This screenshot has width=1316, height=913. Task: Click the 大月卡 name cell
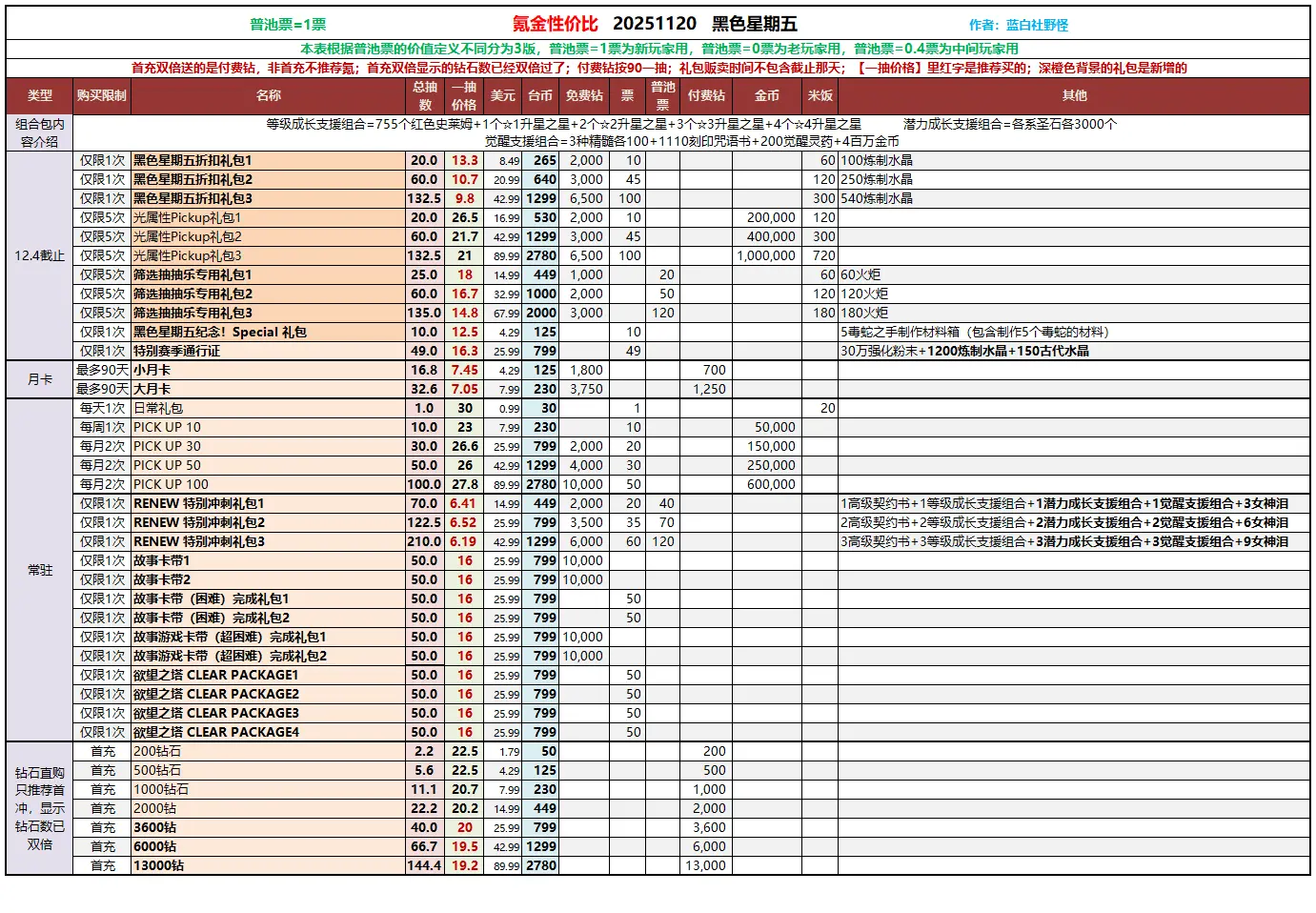(152, 389)
